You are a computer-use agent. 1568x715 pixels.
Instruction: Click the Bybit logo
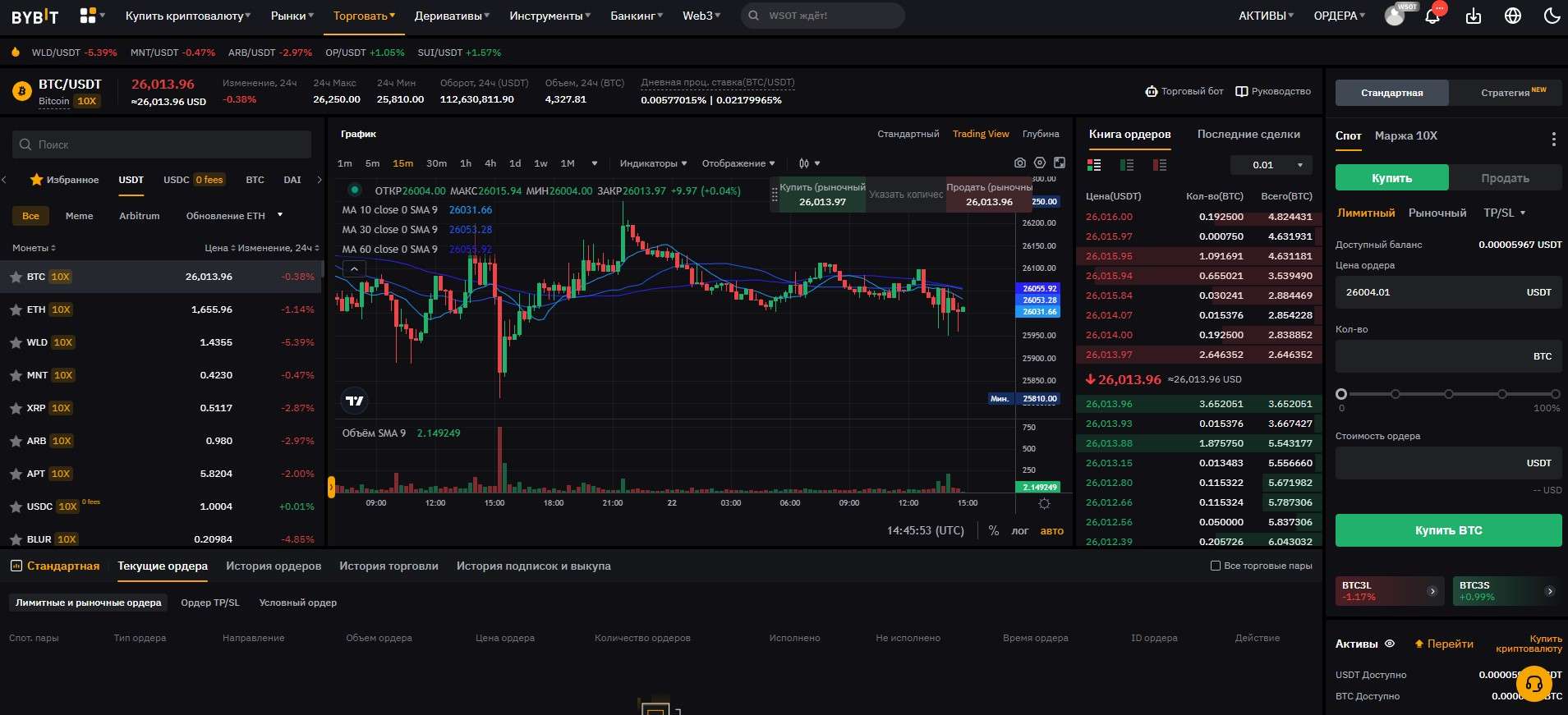point(35,16)
